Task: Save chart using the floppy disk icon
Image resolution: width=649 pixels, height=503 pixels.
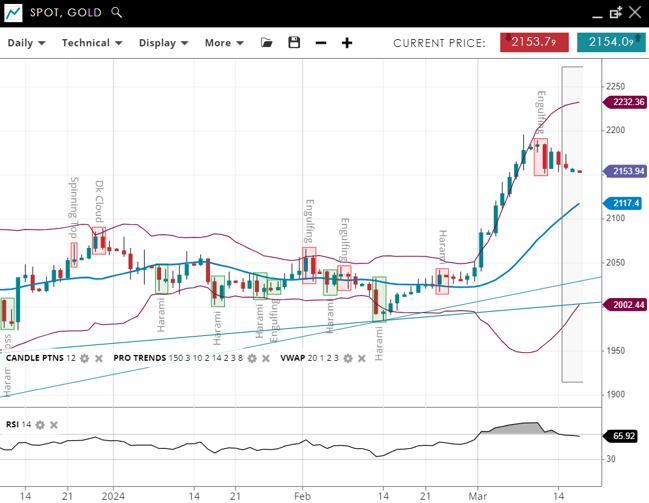Action: click(x=294, y=43)
